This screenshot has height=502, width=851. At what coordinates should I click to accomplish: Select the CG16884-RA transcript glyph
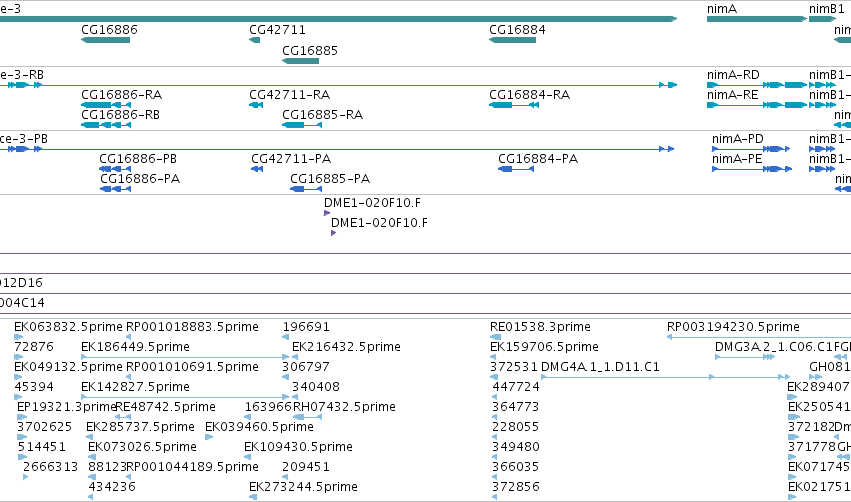coord(514,105)
